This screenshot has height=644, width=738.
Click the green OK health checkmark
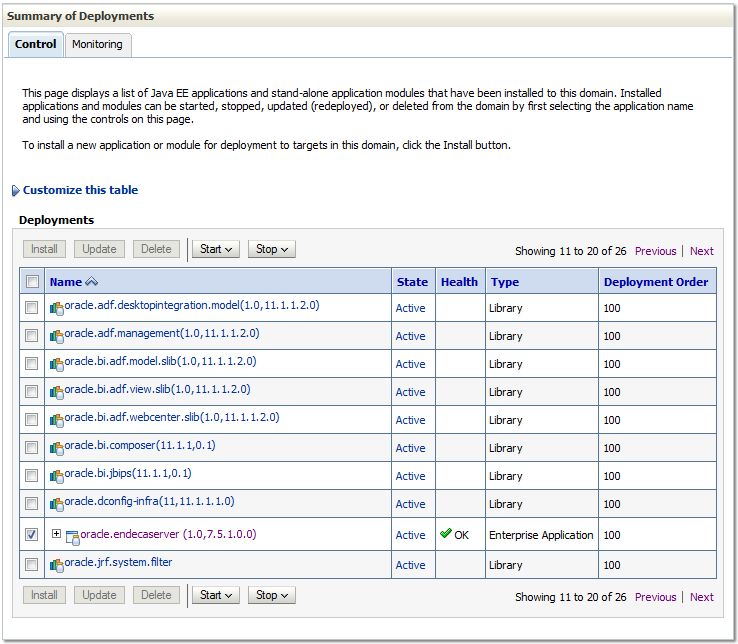click(x=446, y=533)
